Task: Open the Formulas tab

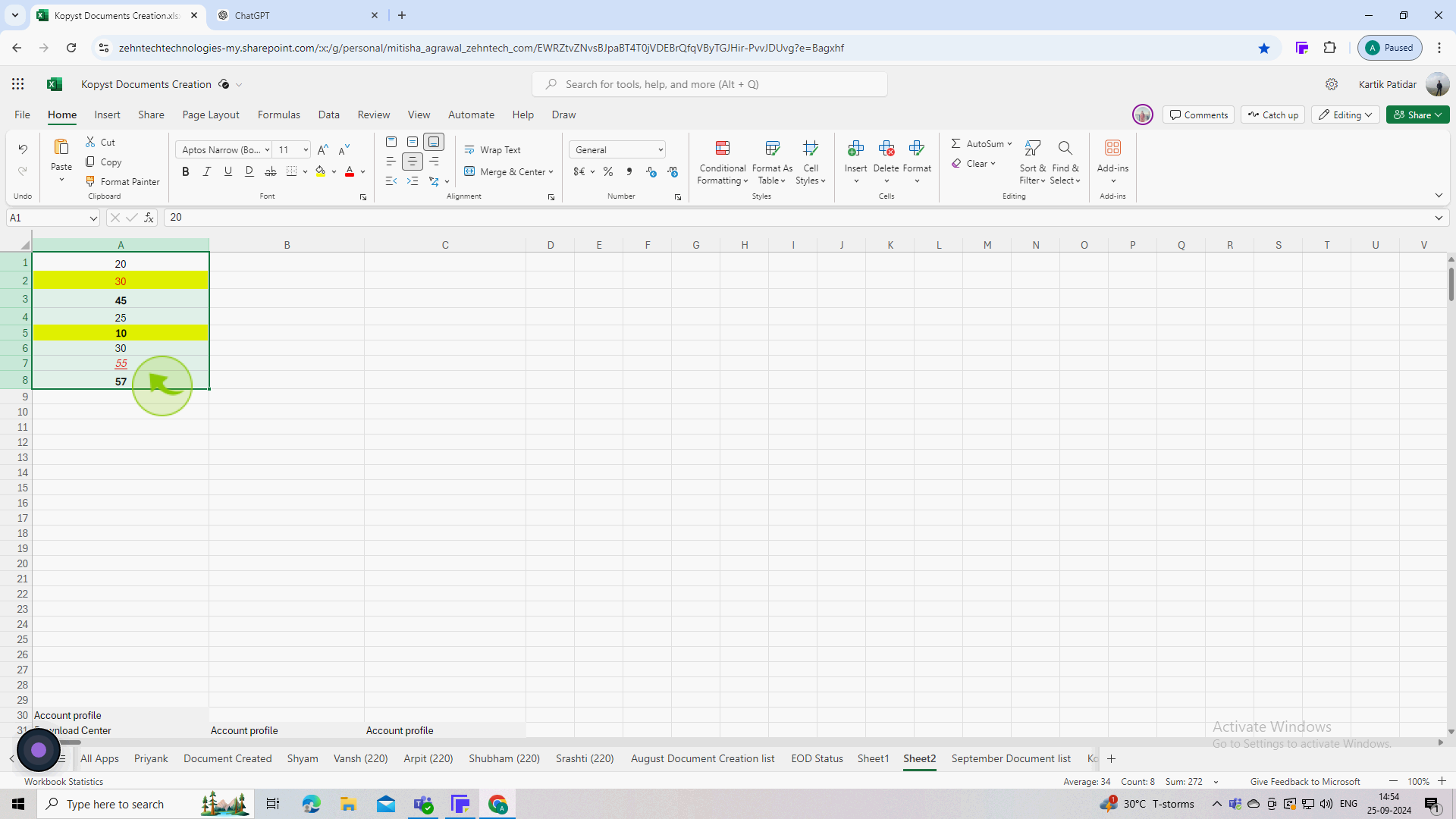Action: click(x=278, y=115)
